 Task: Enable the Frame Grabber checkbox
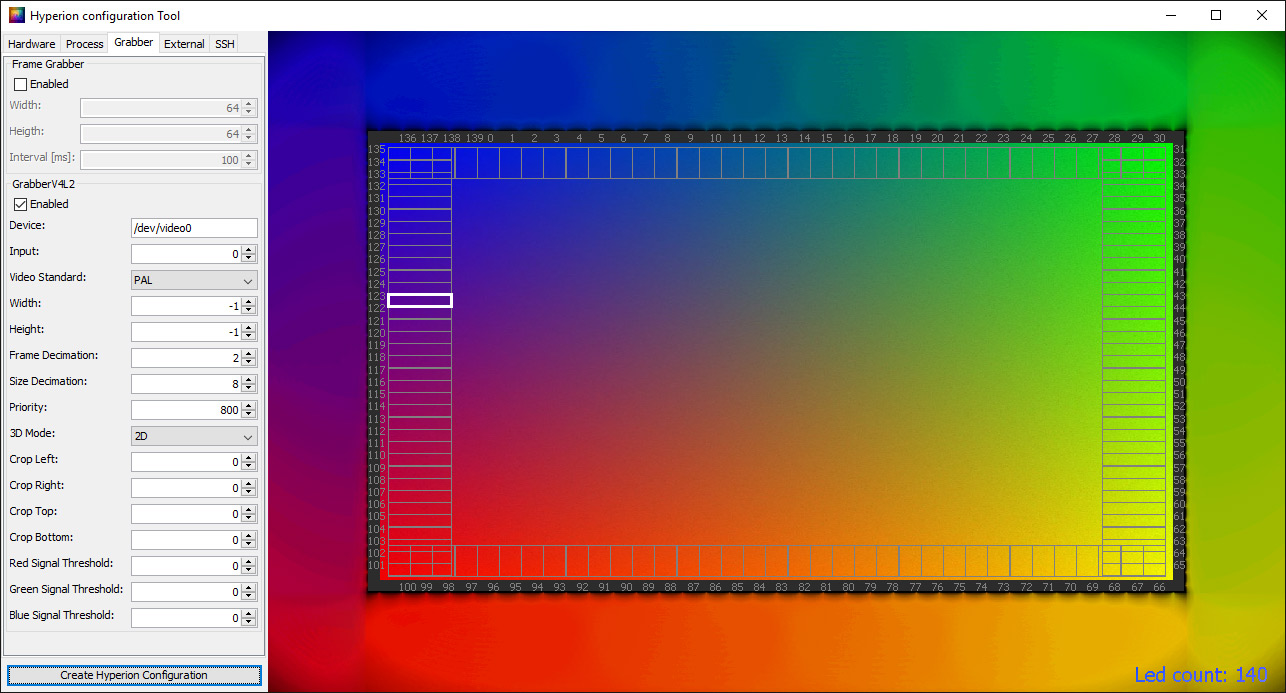click(21, 85)
